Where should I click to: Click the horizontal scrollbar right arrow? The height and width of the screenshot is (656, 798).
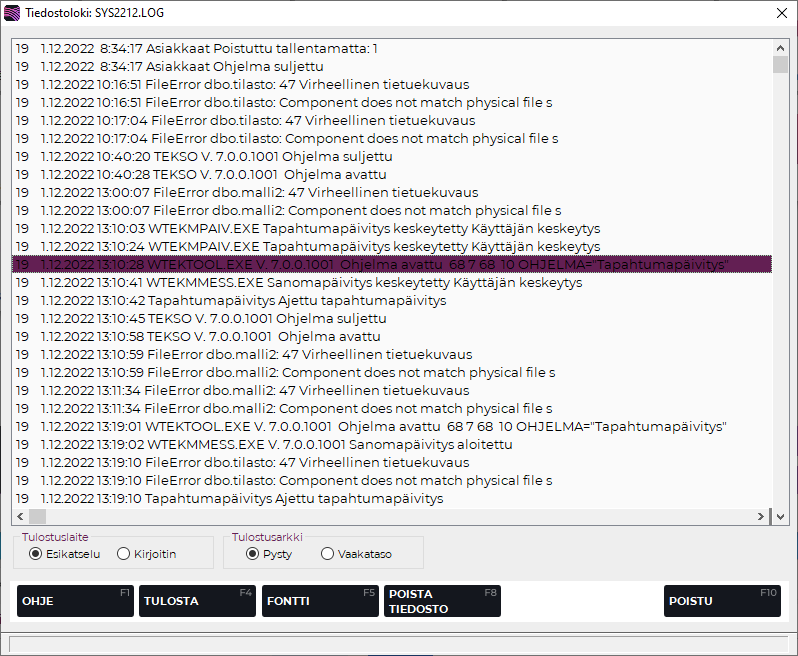coord(765,517)
